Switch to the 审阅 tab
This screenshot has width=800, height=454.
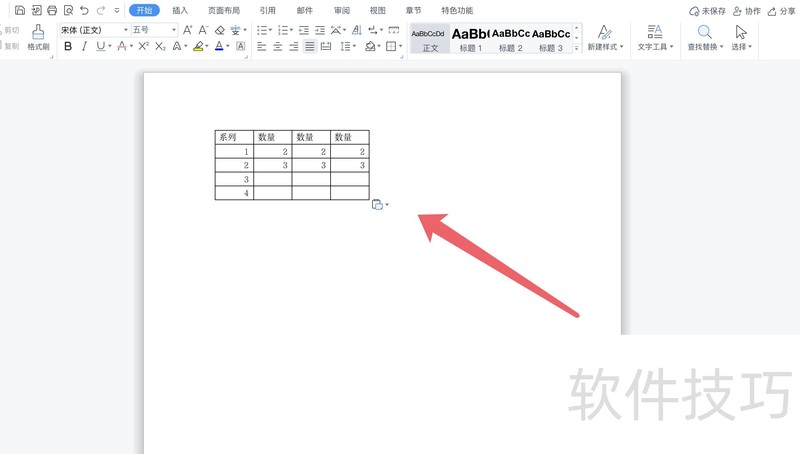click(x=342, y=10)
